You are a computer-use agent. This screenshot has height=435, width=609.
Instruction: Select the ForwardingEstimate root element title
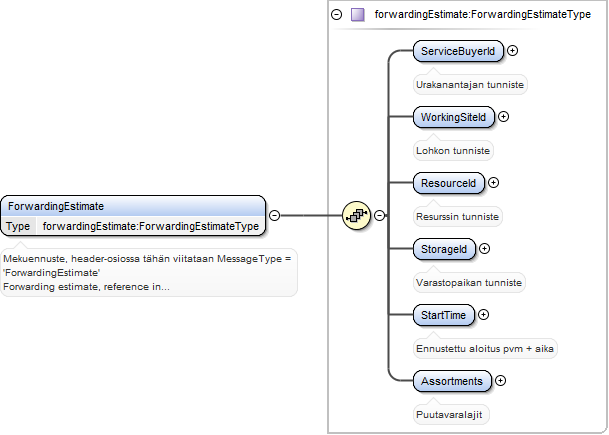point(56,206)
